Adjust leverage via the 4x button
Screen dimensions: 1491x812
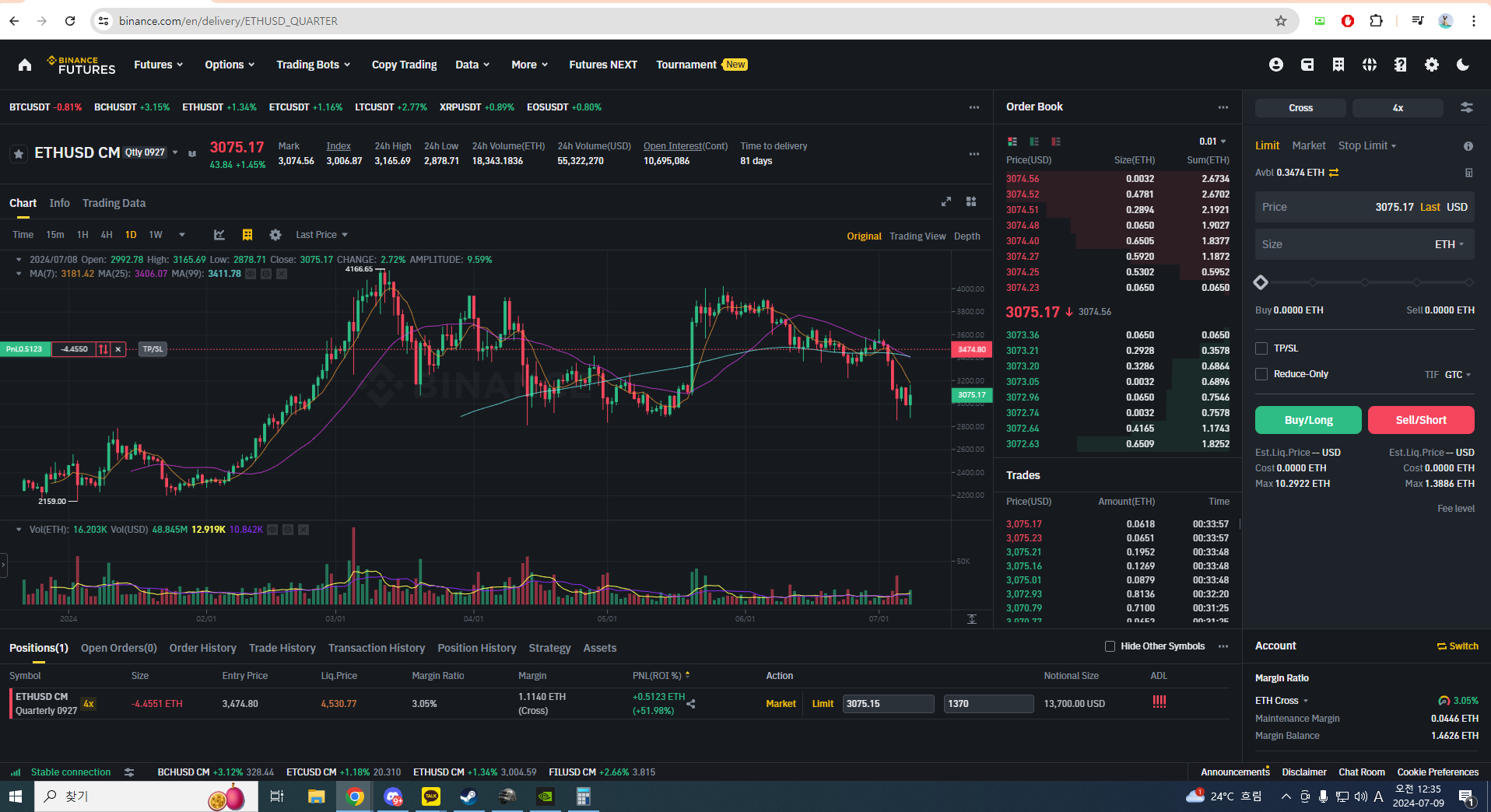click(x=1398, y=108)
